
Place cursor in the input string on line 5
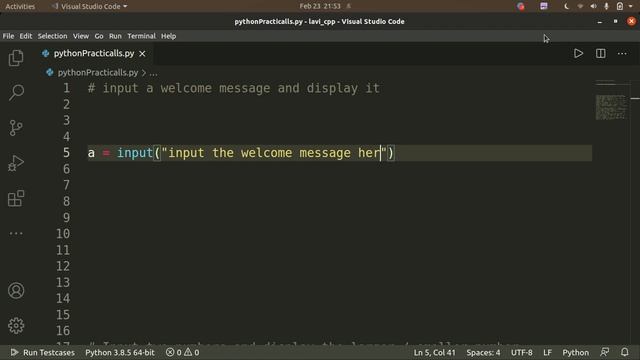[273, 153]
